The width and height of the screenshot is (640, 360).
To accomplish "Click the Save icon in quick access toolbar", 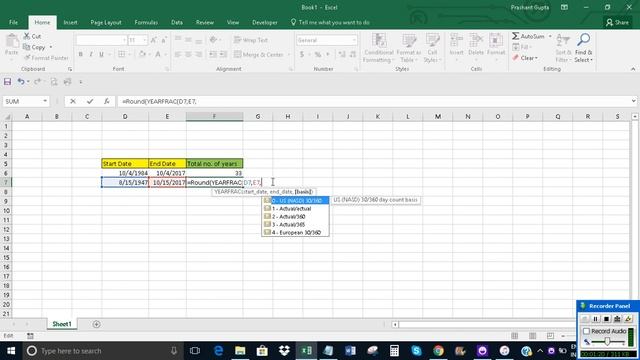I will [7, 82].
